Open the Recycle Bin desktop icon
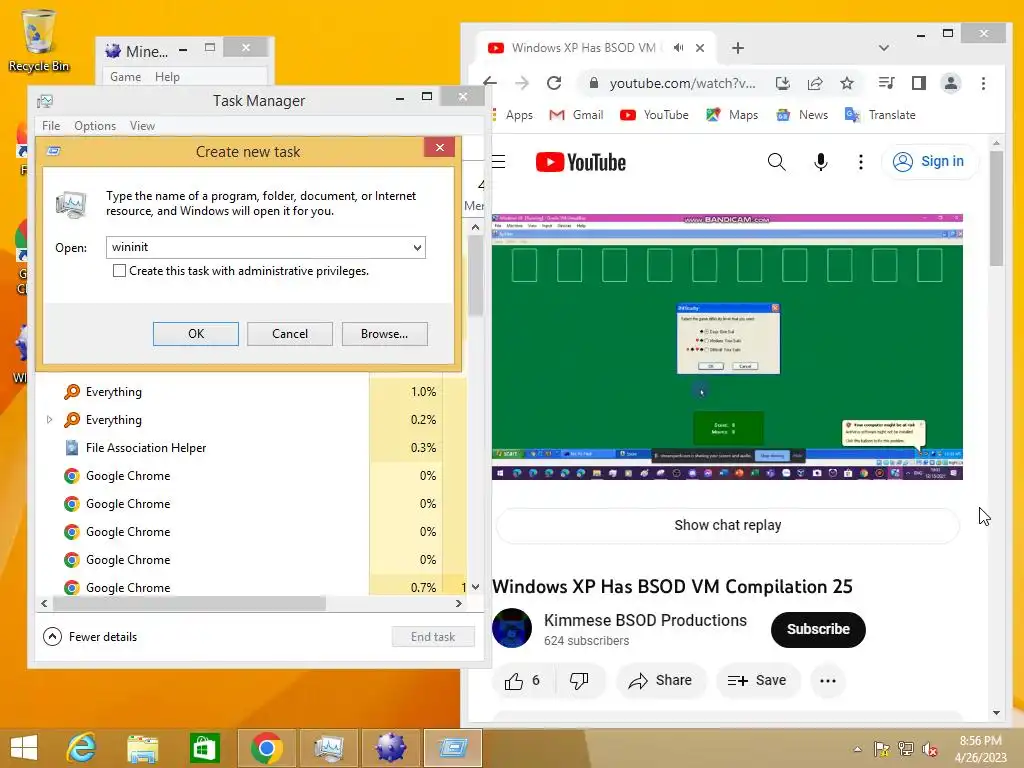 [39, 40]
